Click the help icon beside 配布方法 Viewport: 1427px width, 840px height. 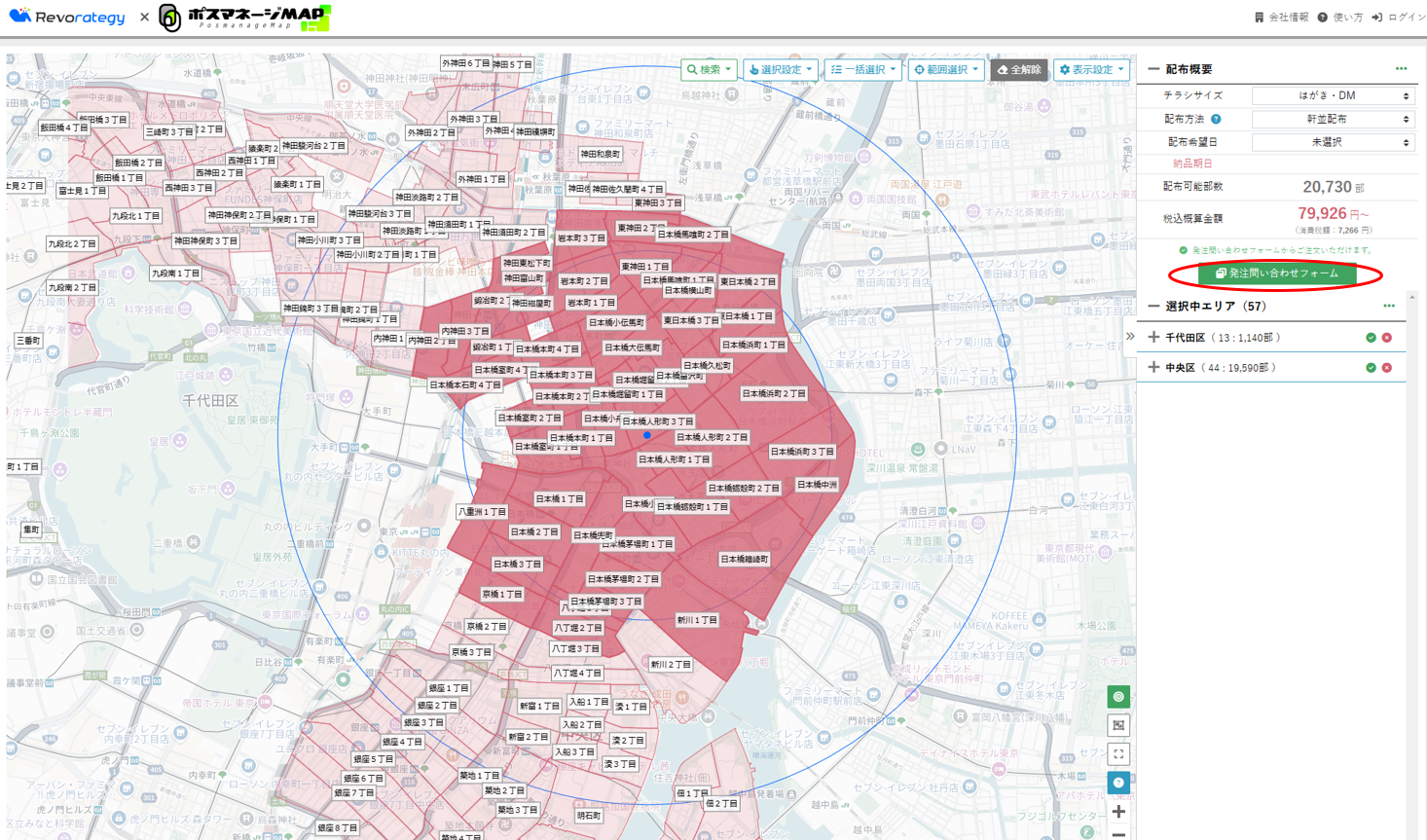click(x=1216, y=120)
